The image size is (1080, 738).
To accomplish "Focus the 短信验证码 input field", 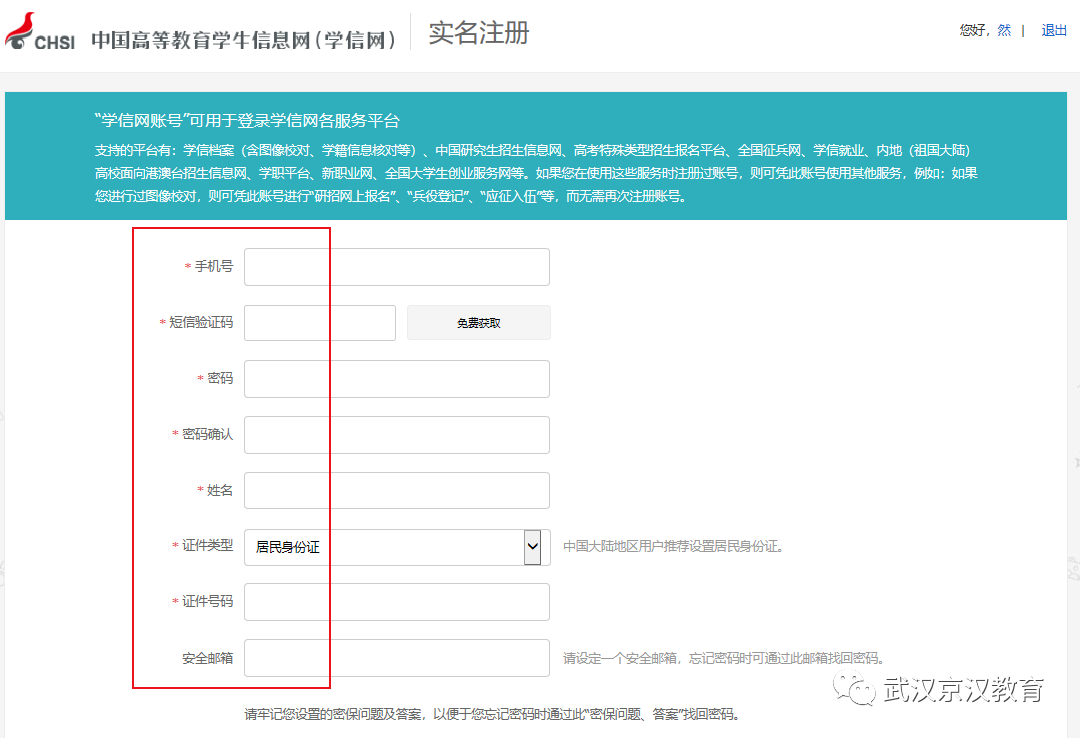I will [x=320, y=322].
